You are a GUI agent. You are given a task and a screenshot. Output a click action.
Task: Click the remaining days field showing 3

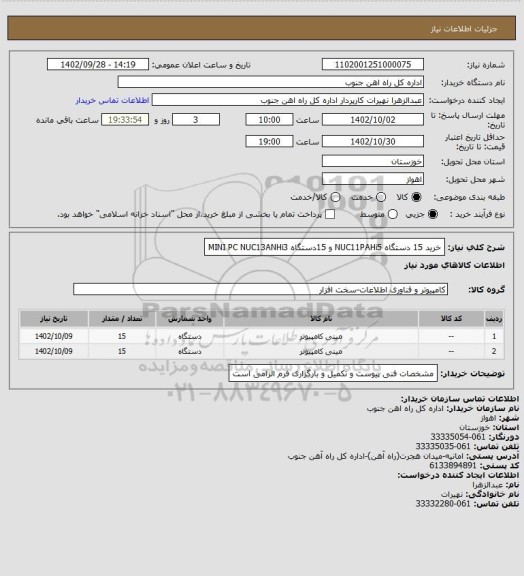[x=196, y=120]
